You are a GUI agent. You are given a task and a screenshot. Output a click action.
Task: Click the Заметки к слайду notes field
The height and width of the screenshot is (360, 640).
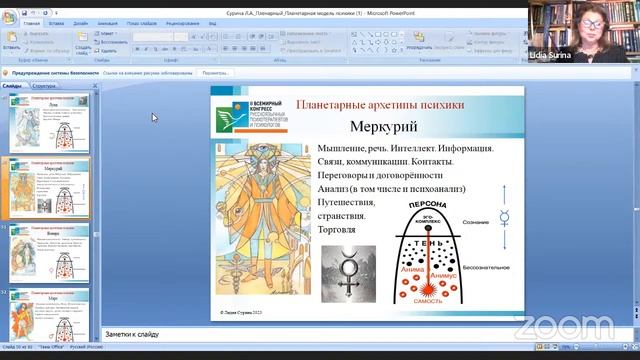click(367, 334)
